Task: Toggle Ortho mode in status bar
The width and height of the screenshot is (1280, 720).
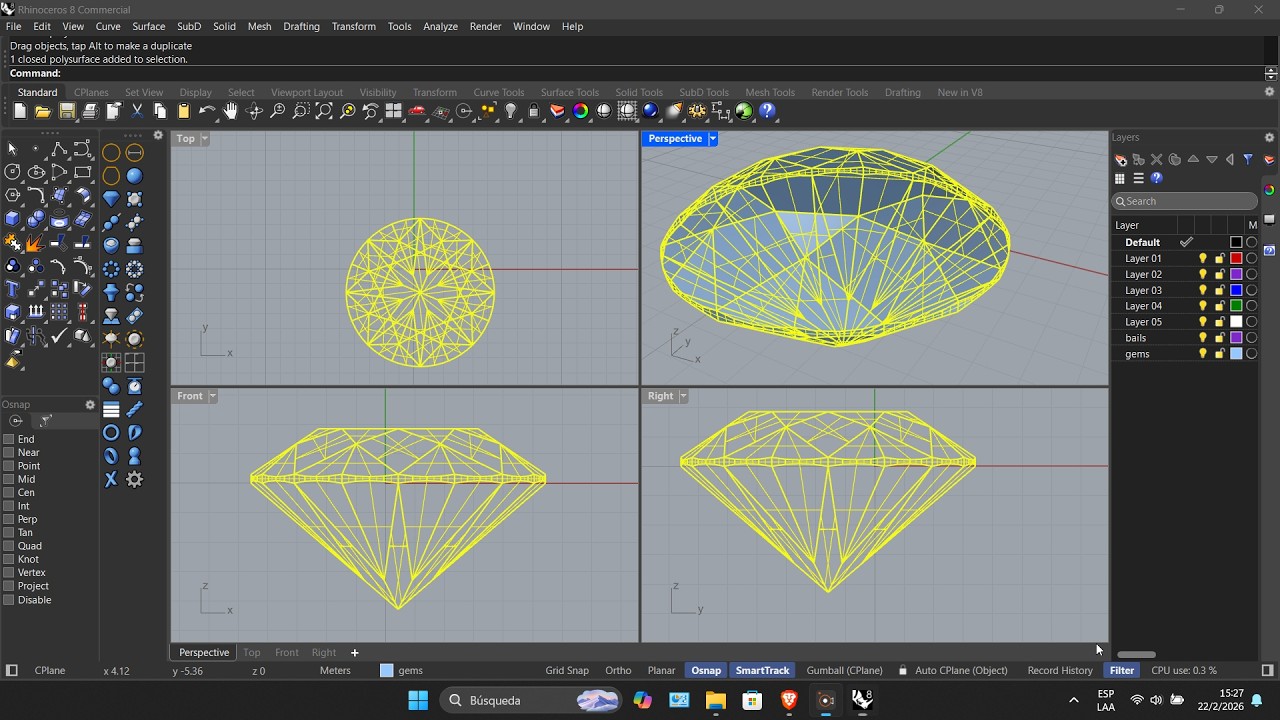Action: pyautogui.click(x=618, y=671)
